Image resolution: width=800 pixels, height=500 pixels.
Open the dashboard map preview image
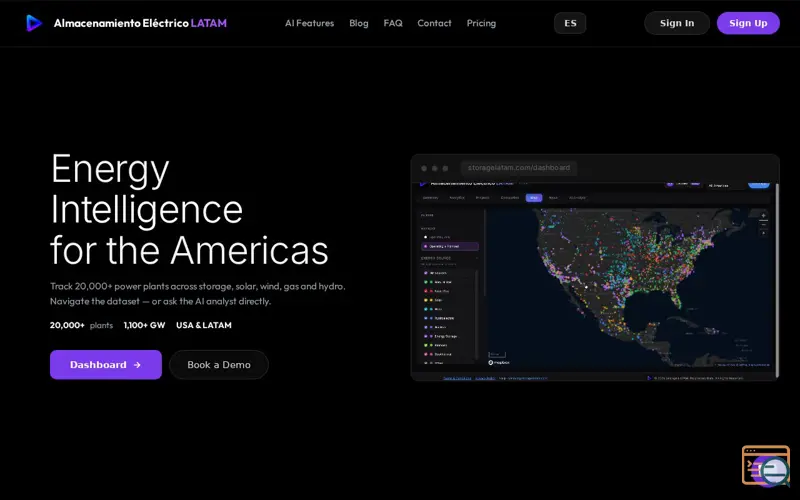[595, 281]
